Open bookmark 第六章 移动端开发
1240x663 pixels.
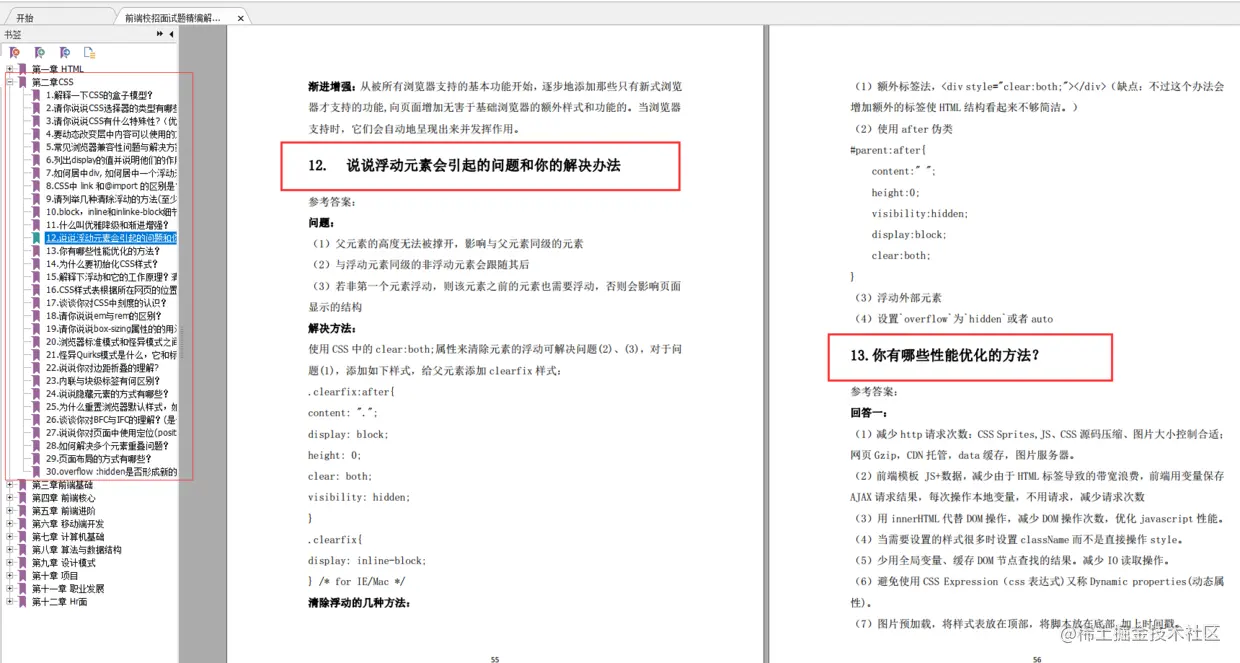click(x=68, y=523)
